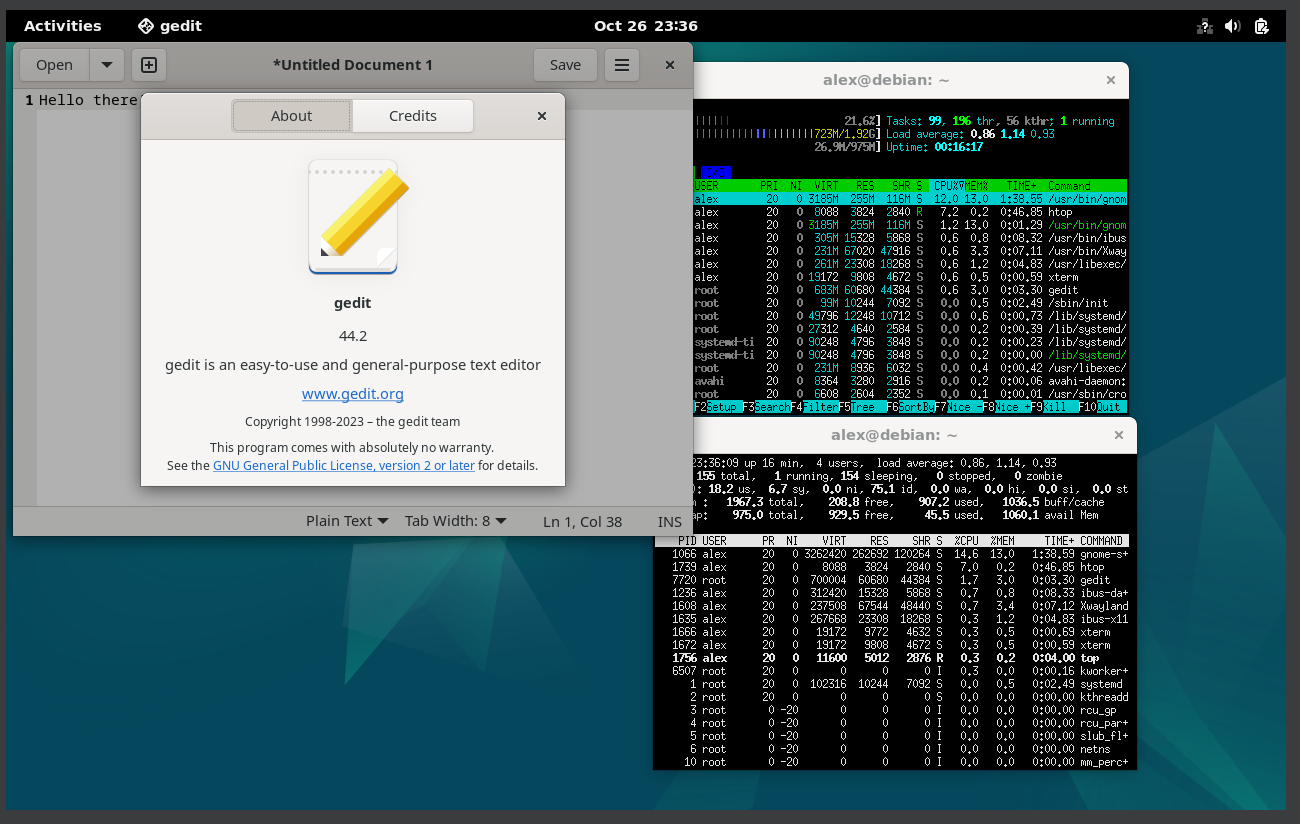Switch to the Credits tab
Viewport: 1300px width, 824px height.
click(412, 116)
